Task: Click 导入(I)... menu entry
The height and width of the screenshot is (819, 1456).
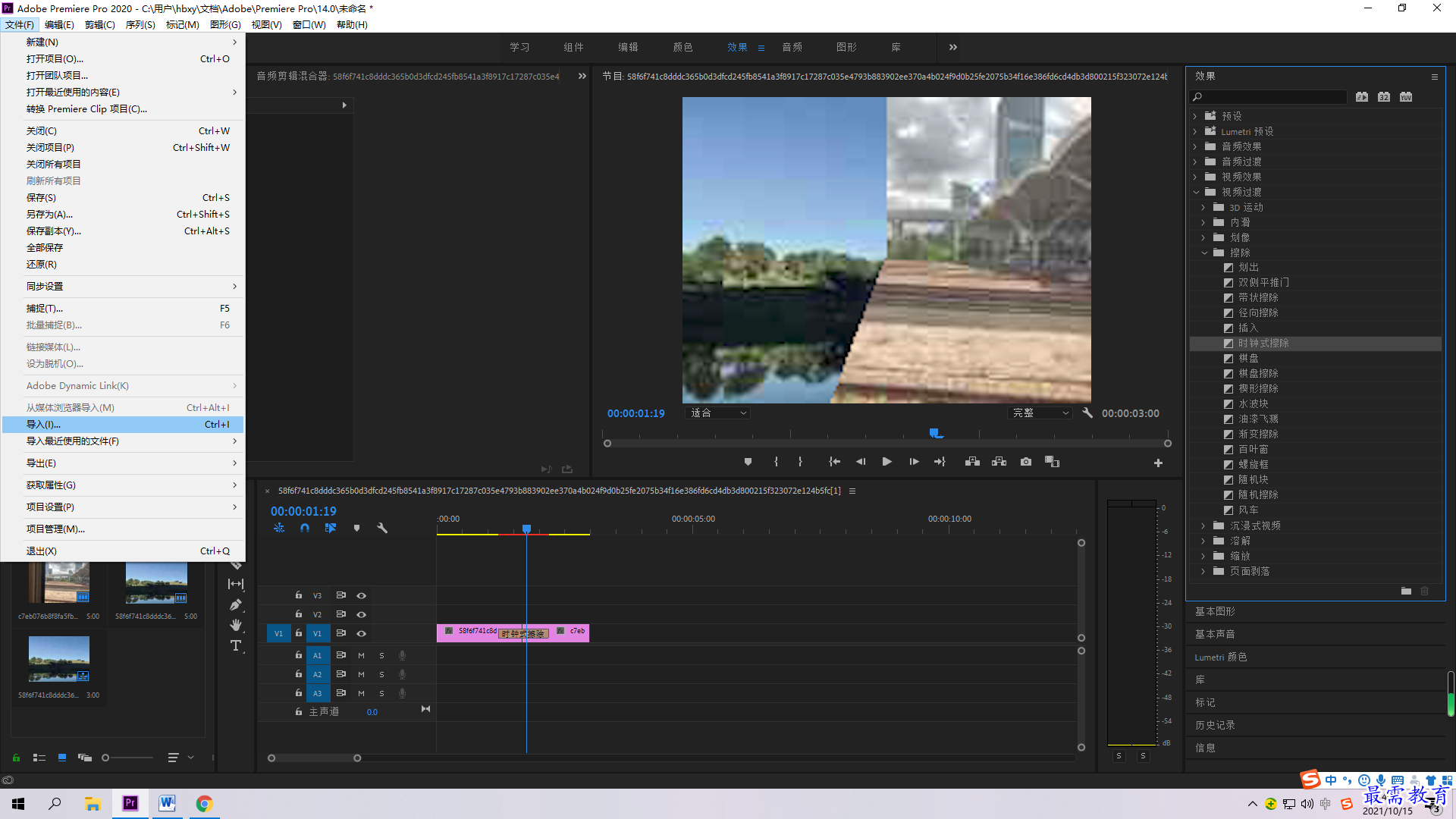Action: click(123, 425)
